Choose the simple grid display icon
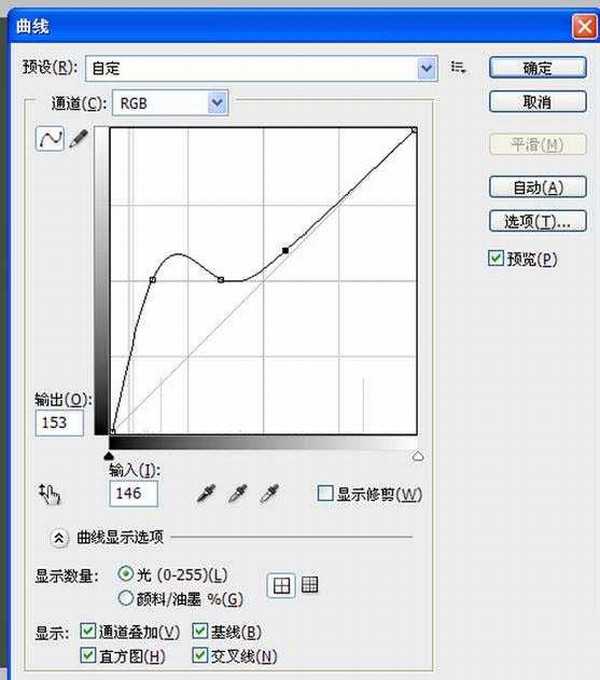600x680 pixels. coord(282,587)
